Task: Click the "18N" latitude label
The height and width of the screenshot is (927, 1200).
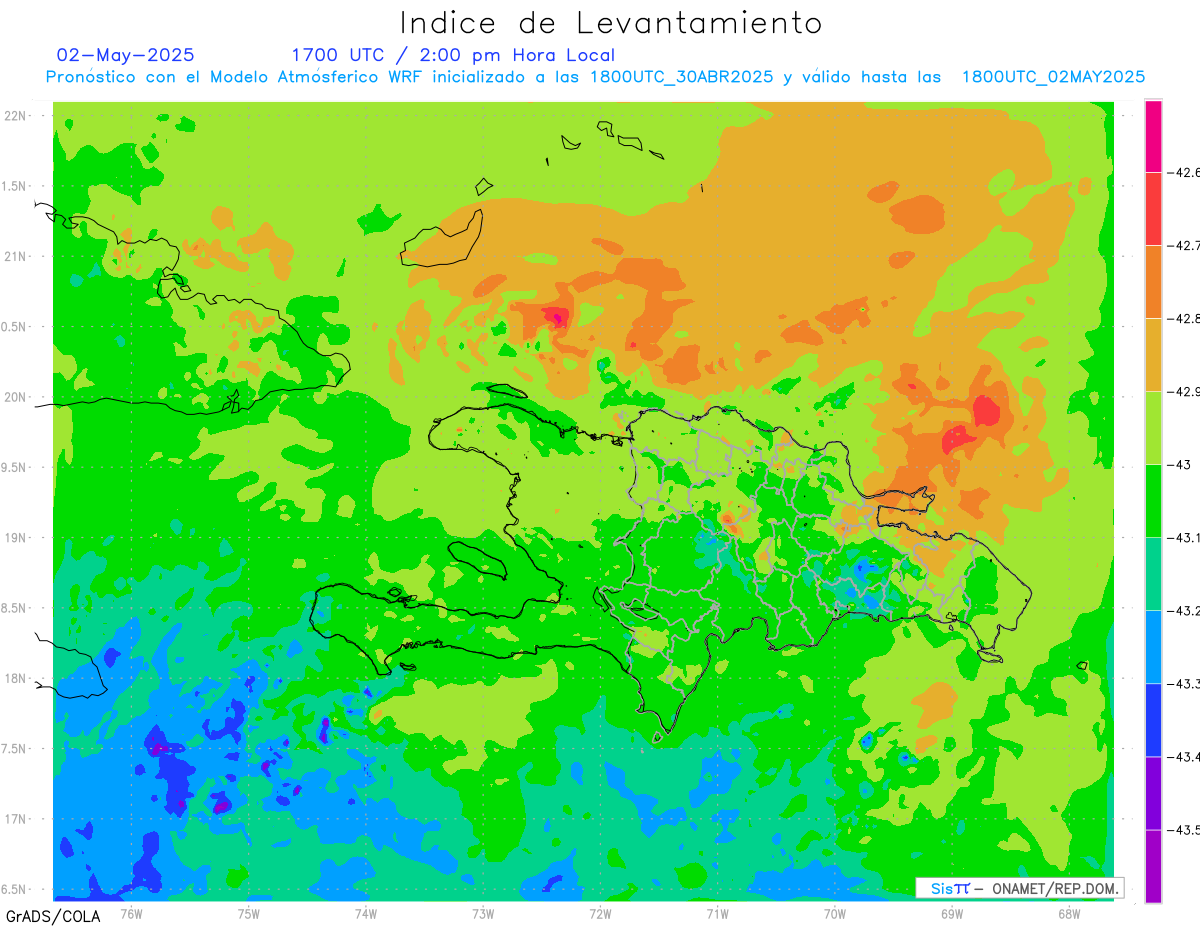Action: [x=17, y=678]
